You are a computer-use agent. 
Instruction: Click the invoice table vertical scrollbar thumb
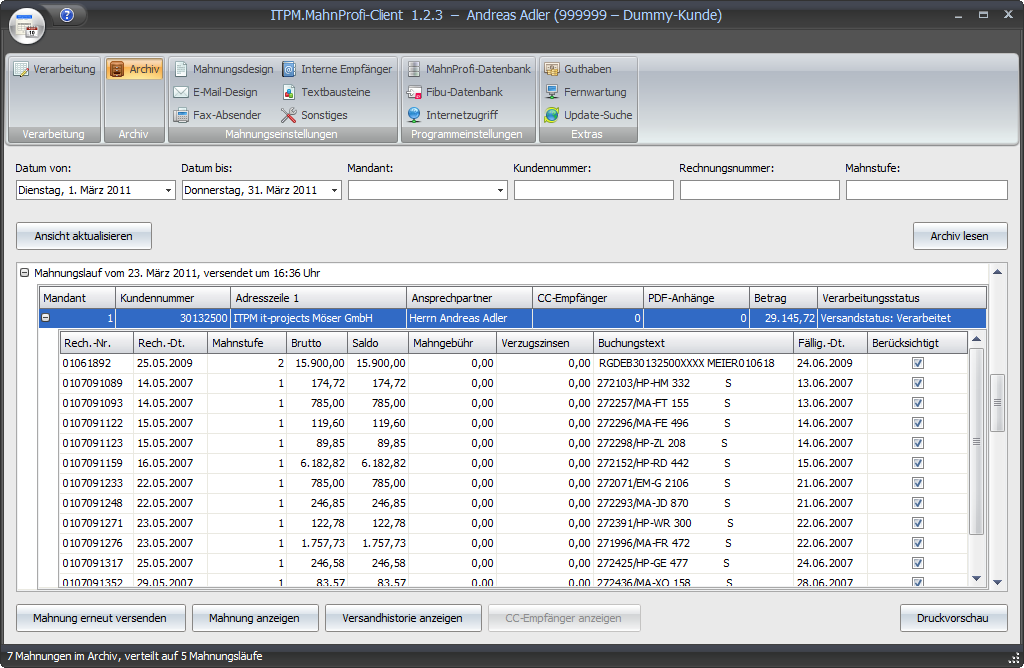(x=976, y=442)
